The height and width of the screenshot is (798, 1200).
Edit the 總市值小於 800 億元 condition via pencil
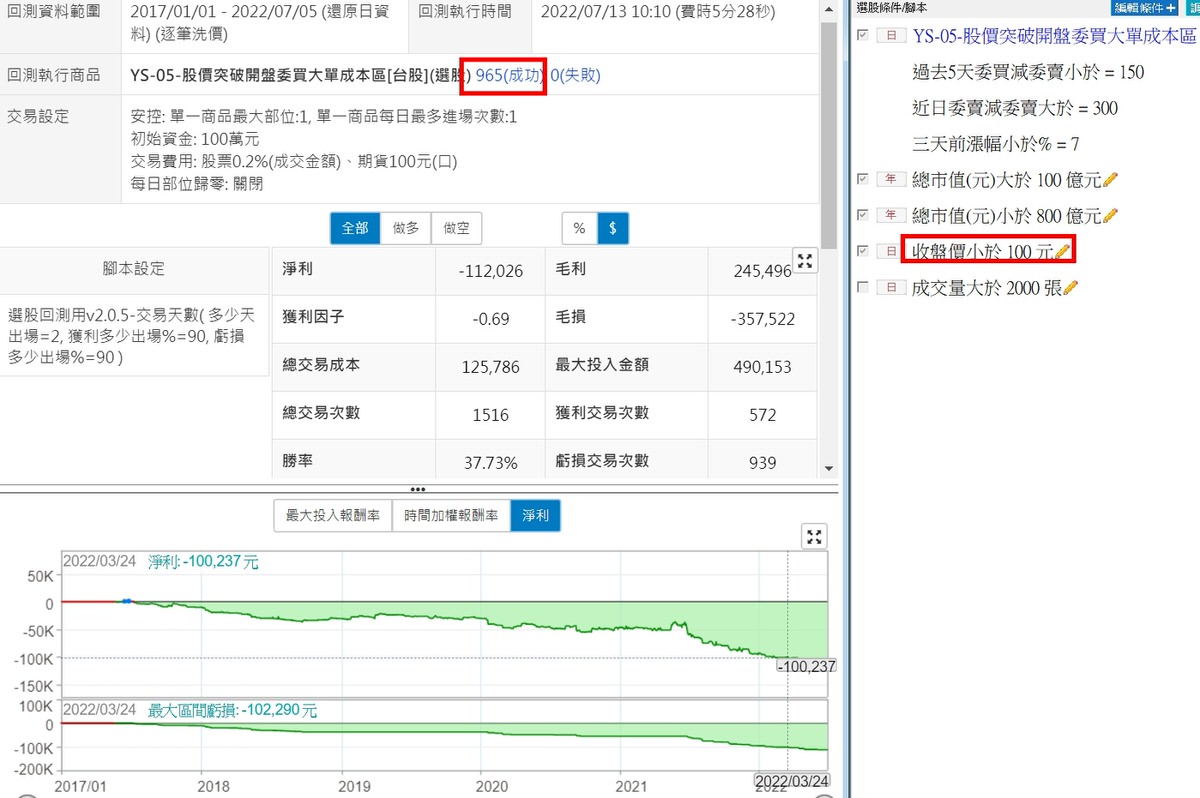pos(1110,216)
